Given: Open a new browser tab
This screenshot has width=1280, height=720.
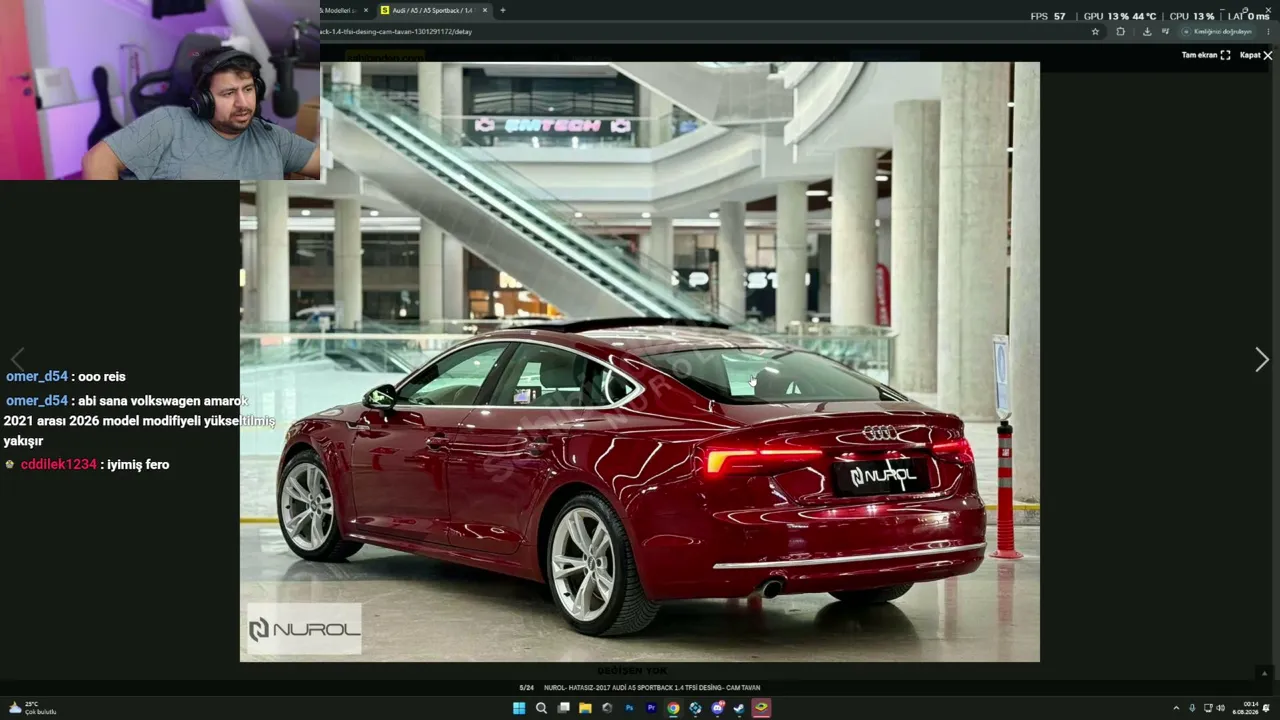Looking at the screenshot, I should [502, 10].
